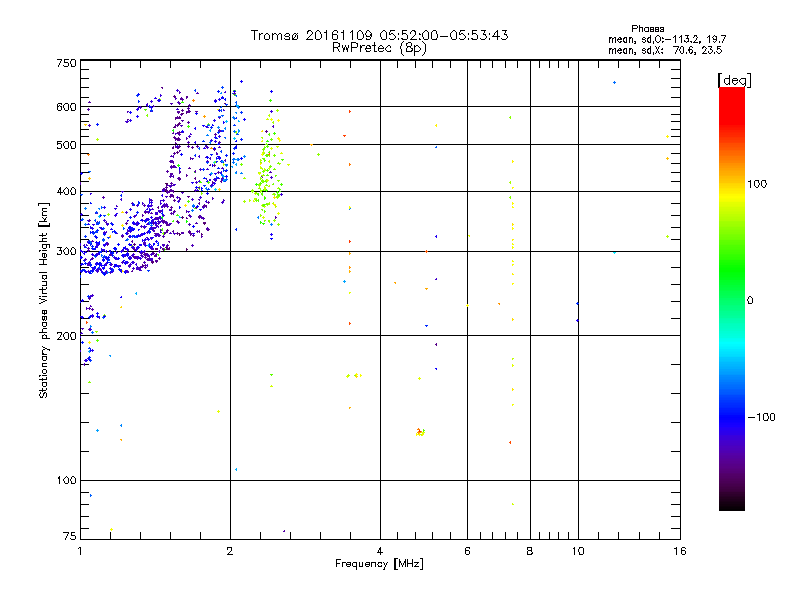This screenshot has width=800, height=600.
Task: Click the '[deg]' colorbar unit label
Action: 734,80
